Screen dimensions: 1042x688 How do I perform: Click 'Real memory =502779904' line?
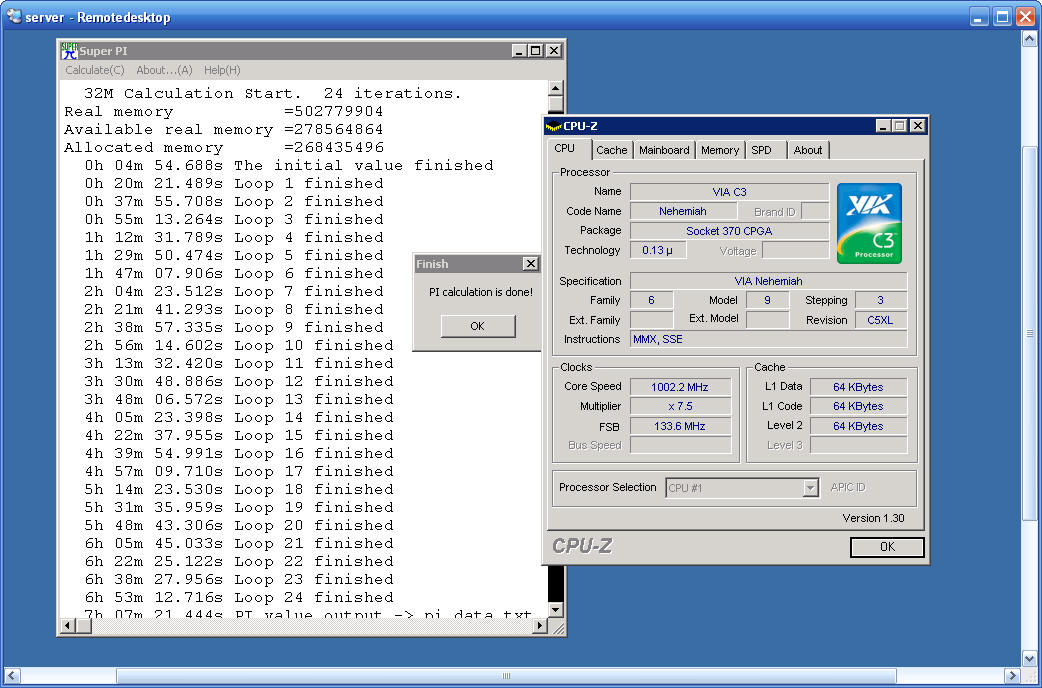(224, 112)
